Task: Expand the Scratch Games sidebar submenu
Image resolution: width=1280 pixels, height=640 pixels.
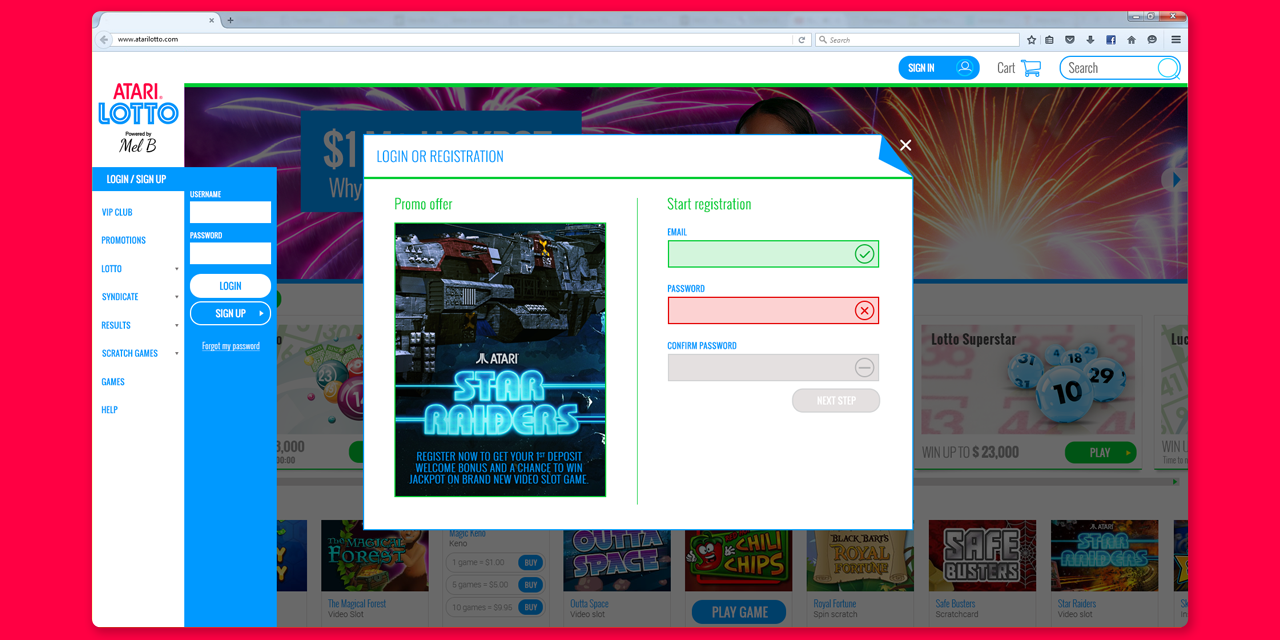Action: tap(177, 353)
